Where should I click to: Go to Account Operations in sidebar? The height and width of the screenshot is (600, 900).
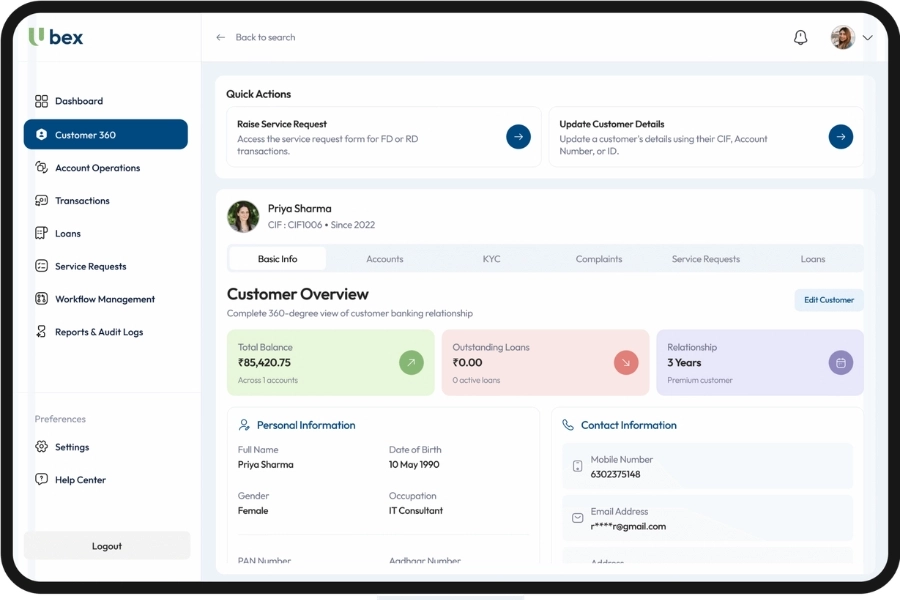97,168
